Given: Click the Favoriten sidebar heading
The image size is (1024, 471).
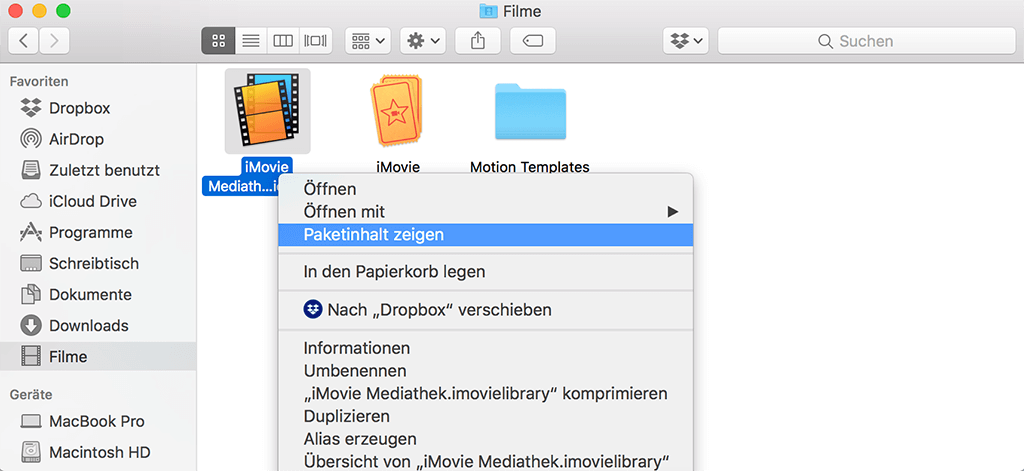Looking at the screenshot, I should [39, 82].
